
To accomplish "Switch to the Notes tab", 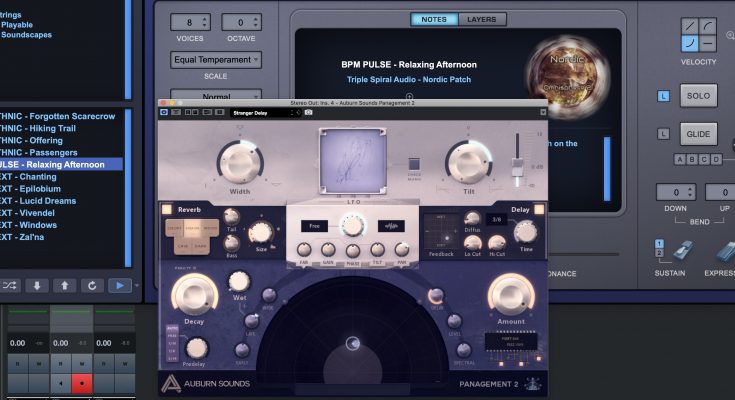I will pos(435,19).
